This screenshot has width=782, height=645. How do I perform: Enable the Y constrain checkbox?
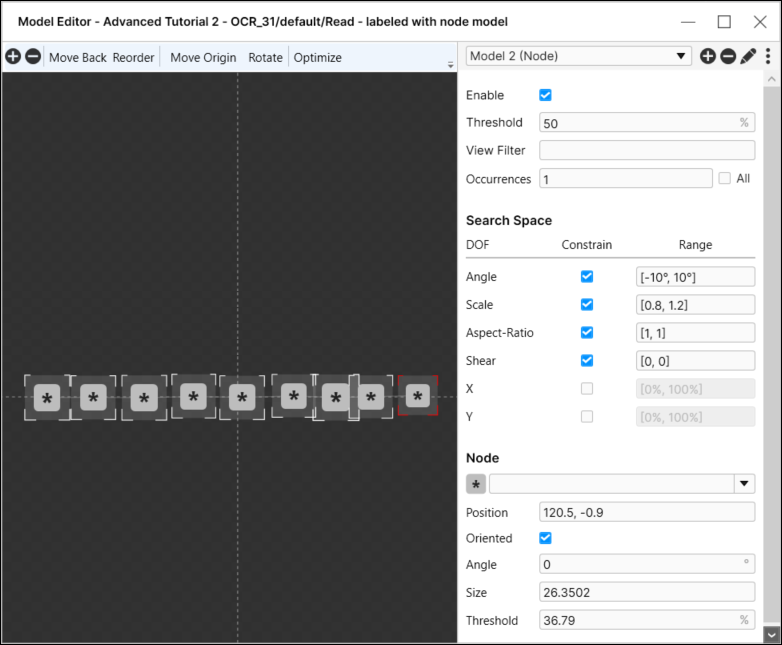click(587, 416)
